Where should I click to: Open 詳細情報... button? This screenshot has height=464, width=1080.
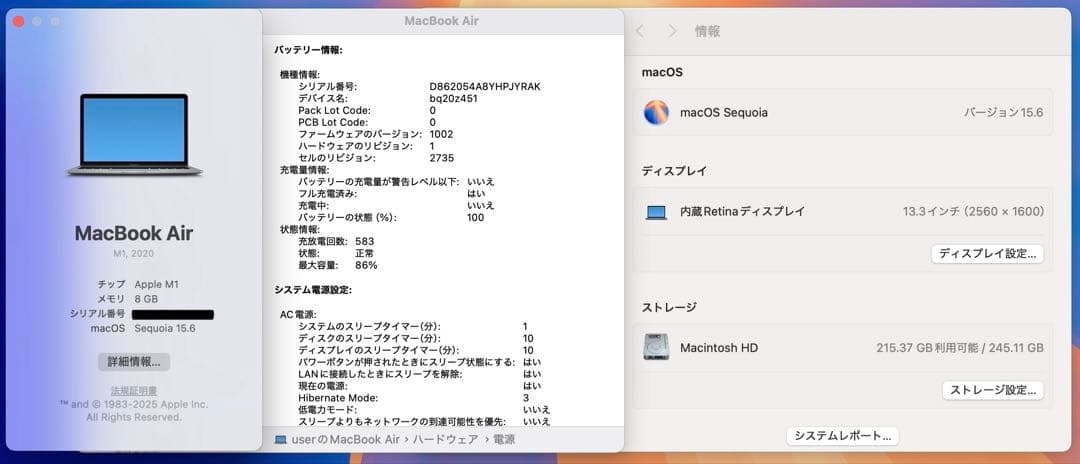tap(134, 361)
